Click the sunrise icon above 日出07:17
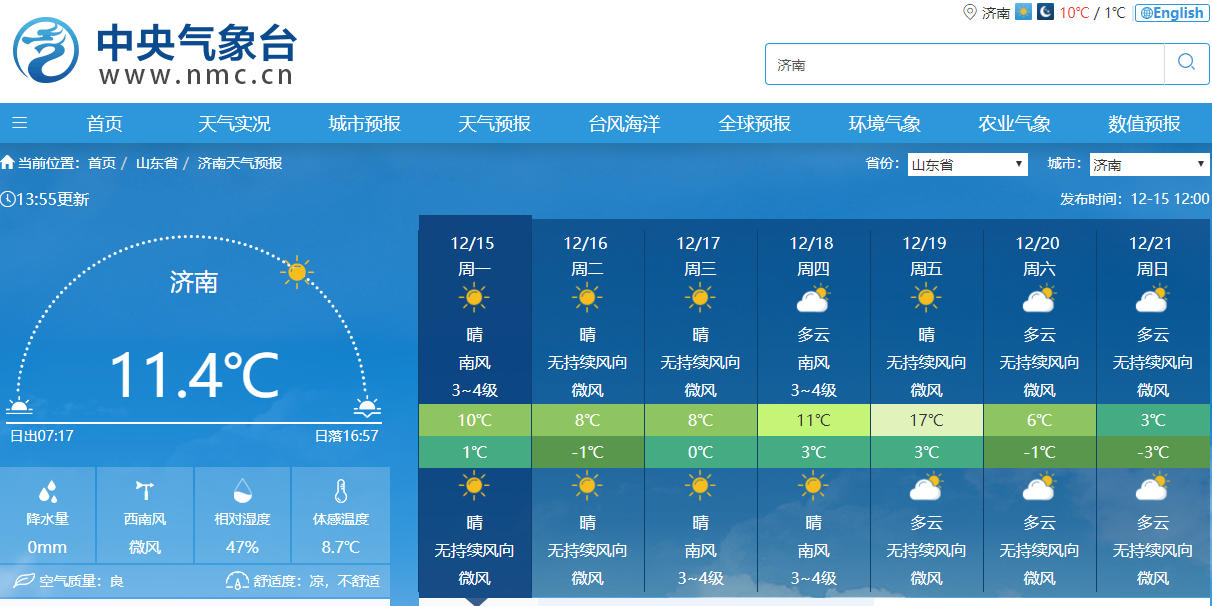This screenshot has height=606, width=1212. [19, 406]
